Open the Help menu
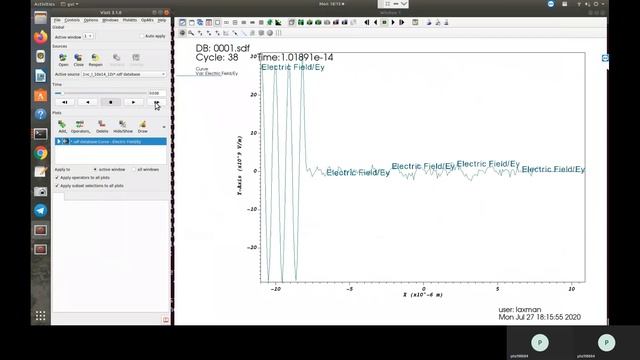This screenshot has width=640, height=360. point(162,20)
